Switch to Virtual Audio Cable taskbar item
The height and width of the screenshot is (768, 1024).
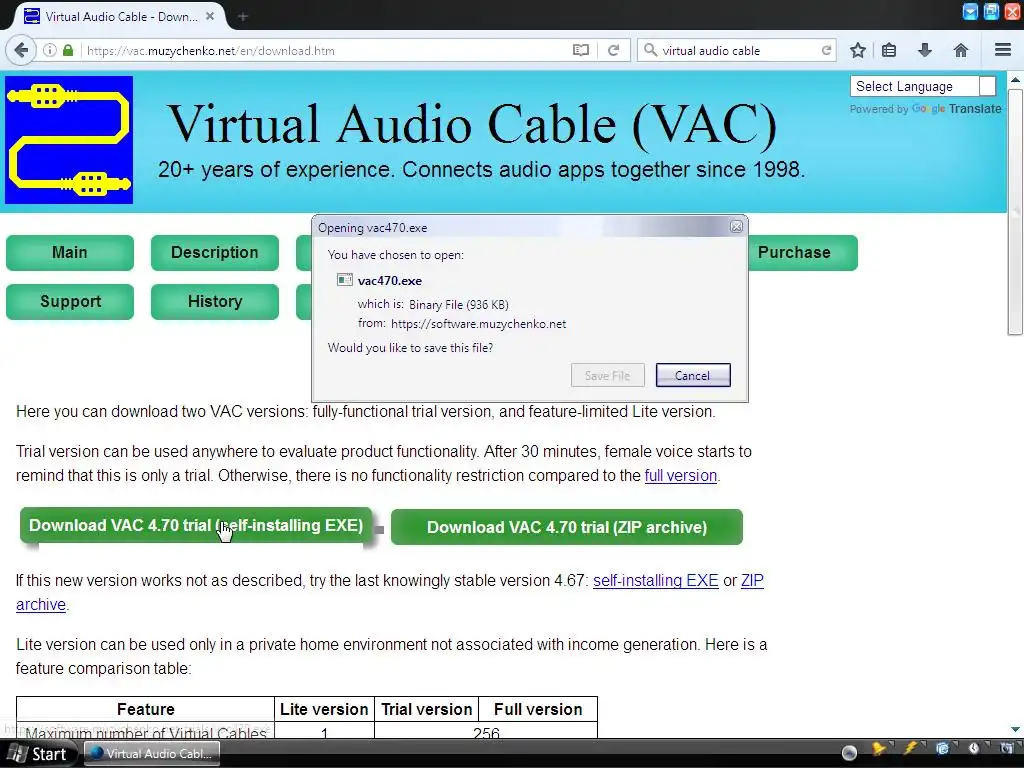pyautogui.click(x=152, y=754)
